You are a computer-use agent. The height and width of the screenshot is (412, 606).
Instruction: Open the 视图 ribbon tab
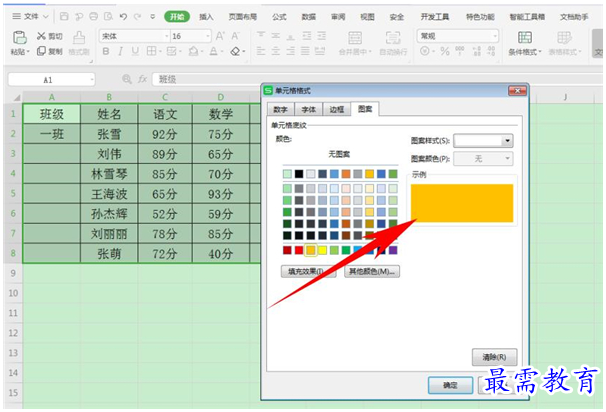pos(367,17)
